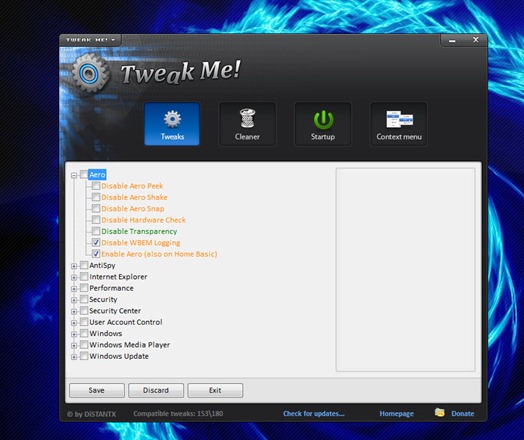Check the Security Center category checkbox
The image size is (524, 440).
click(x=84, y=311)
